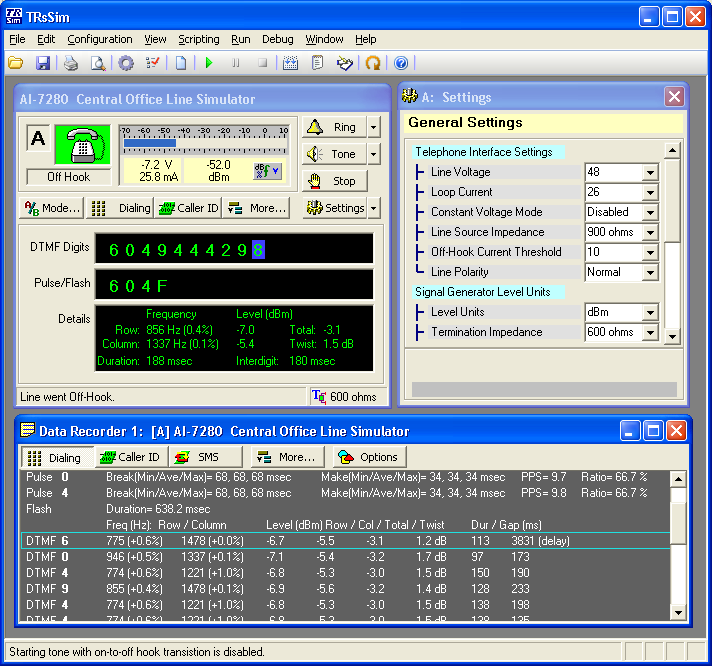Open the Data Recorder SMS tab
Image resolution: width=712 pixels, height=666 pixels.
(206, 457)
